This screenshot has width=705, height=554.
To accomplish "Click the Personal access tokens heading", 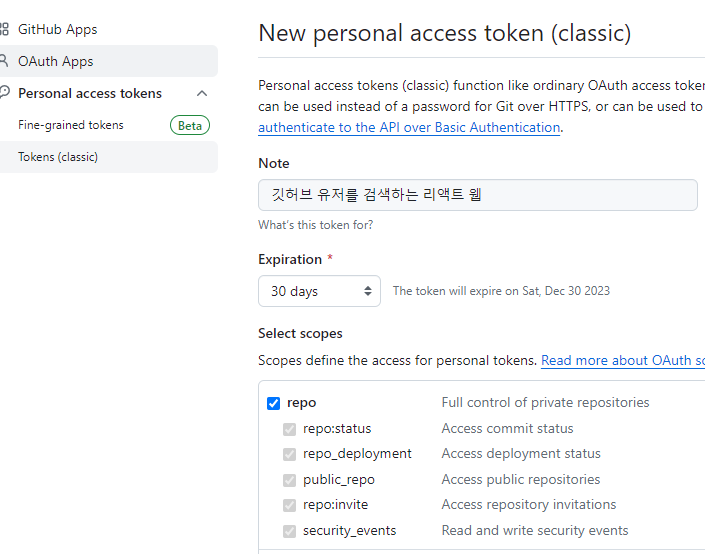I will (x=90, y=93).
